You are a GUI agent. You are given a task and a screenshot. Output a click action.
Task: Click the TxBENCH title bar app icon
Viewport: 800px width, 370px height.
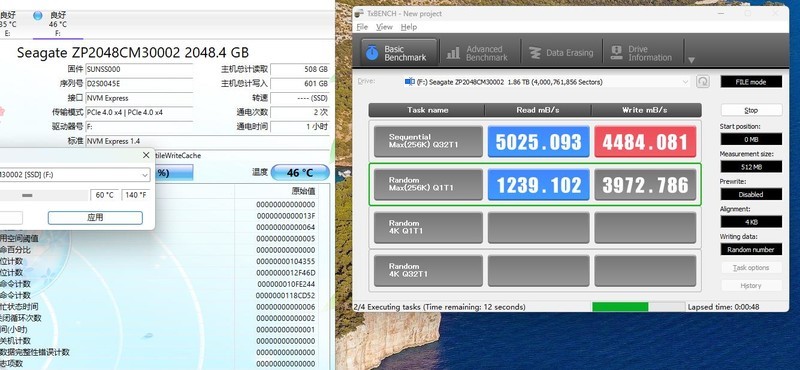[x=359, y=13]
